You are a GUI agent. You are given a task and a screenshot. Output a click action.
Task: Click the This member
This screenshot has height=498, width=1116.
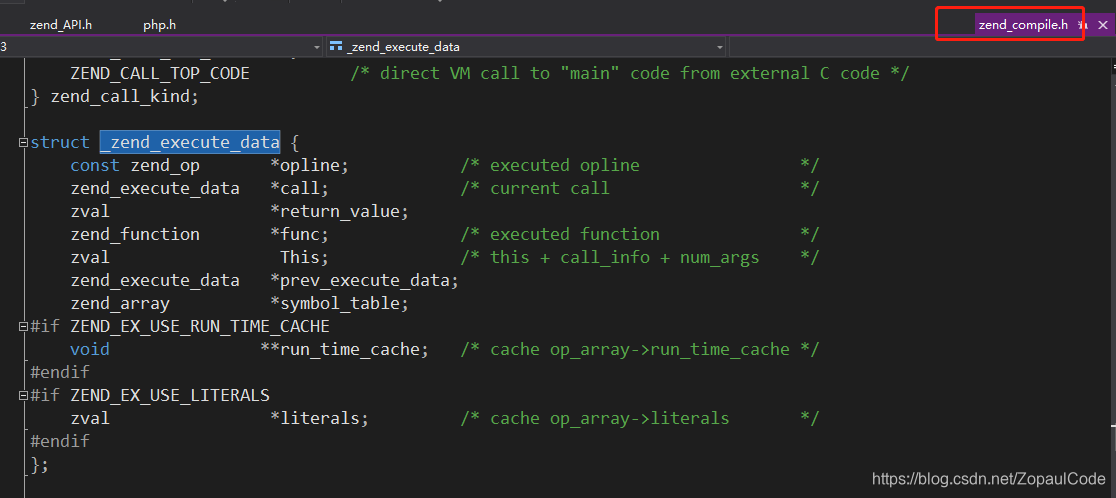click(305, 258)
